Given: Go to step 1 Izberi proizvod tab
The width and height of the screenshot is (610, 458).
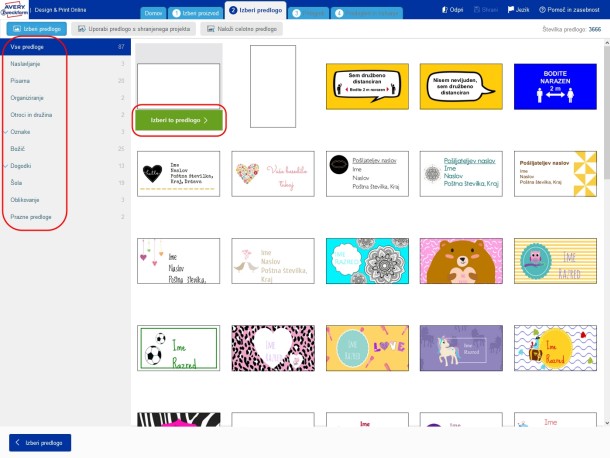Looking at the screenshot, I should tap(196, 13).
